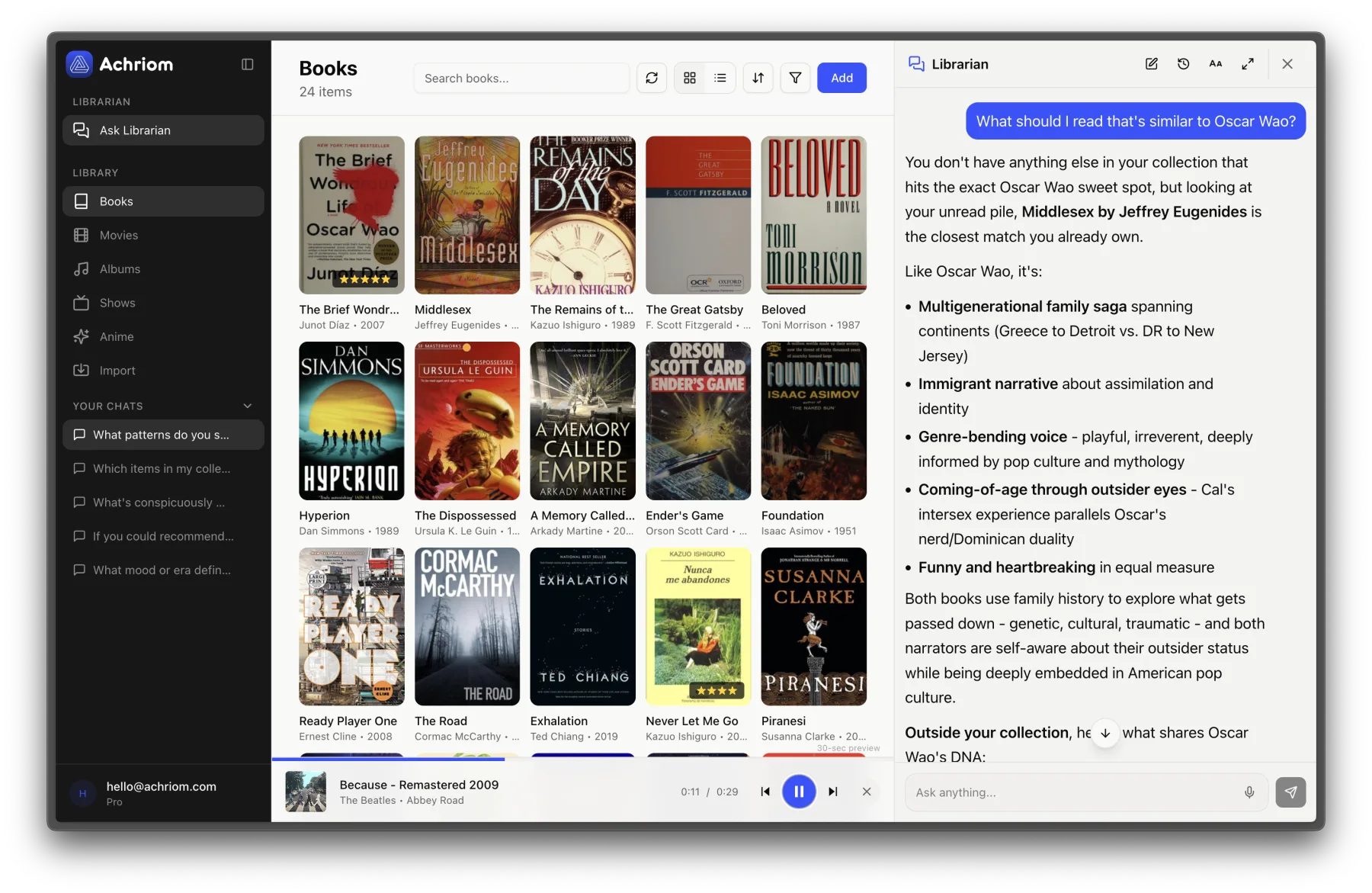Open The Road book cover
This screenshot has height=893, width=1372.
click(467, 627)
